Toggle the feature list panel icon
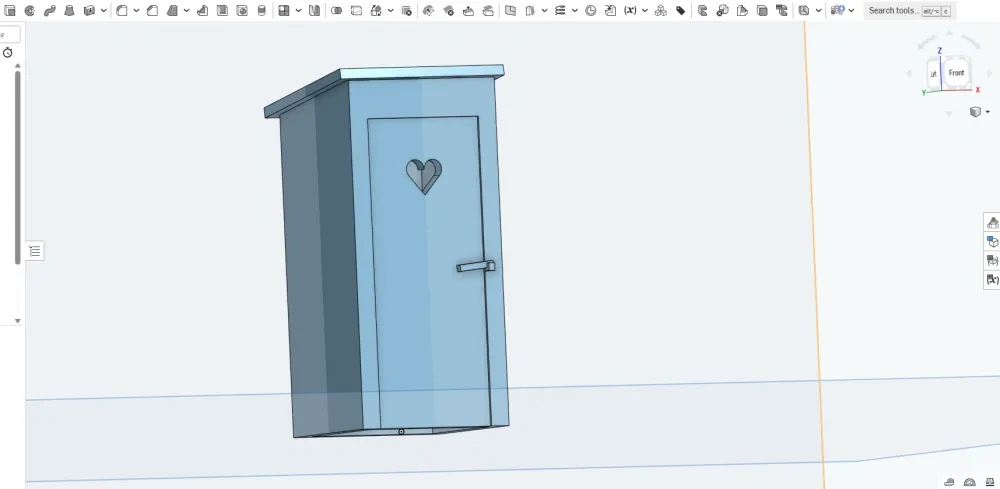Viewport: 1000px width, 489px height. click(x=34, y=251)
